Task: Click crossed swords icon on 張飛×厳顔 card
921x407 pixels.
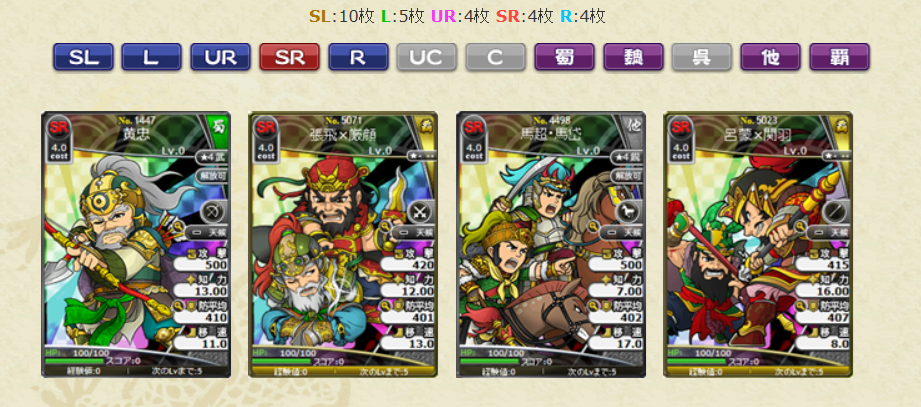Action: 422,211
